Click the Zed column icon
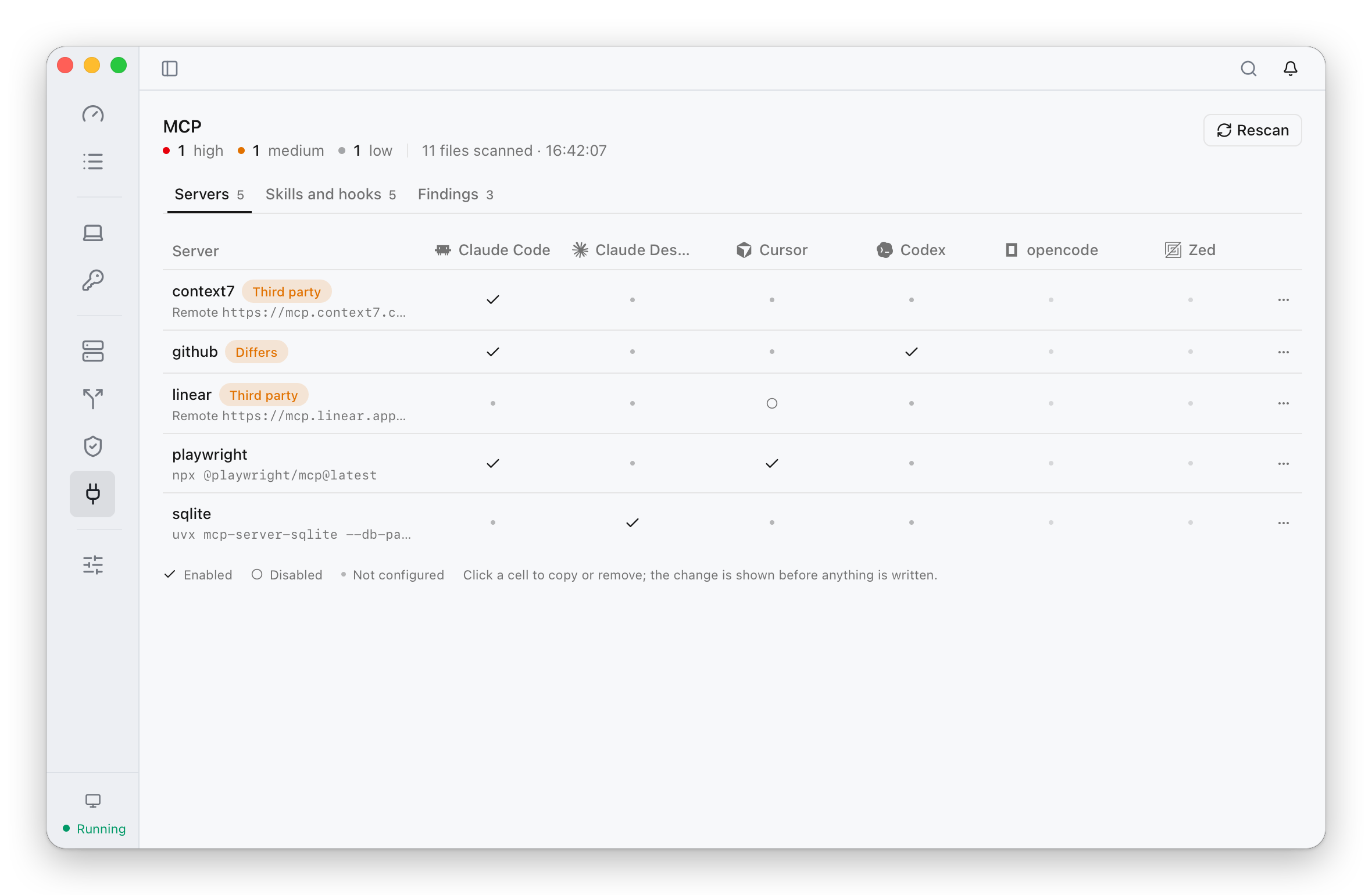Viewport: 1372px width, 895px height. coord(1173,250)
